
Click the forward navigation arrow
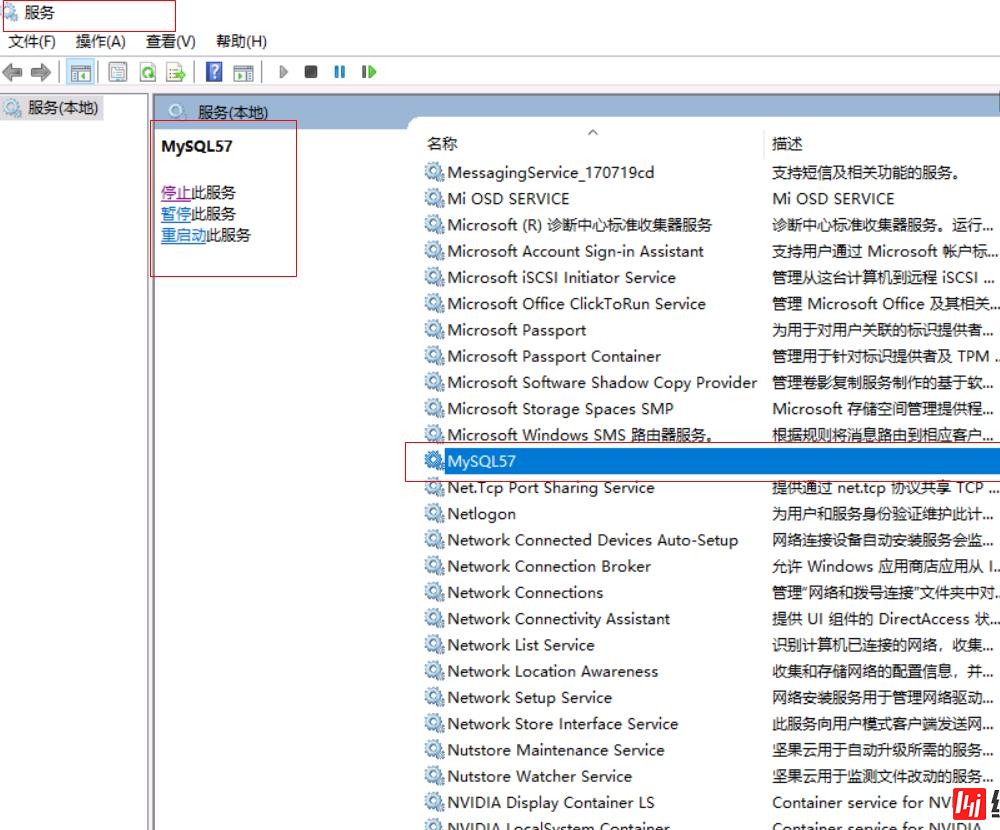40,71
